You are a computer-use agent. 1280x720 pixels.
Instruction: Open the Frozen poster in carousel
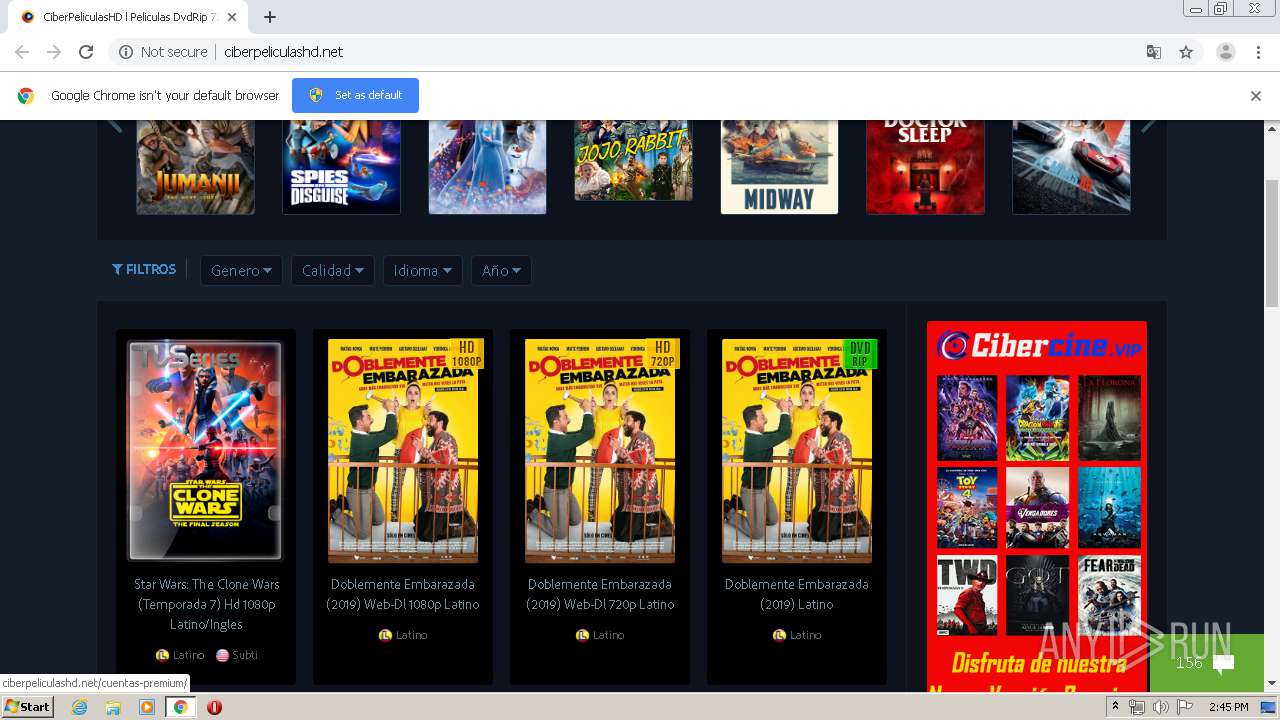487,167
